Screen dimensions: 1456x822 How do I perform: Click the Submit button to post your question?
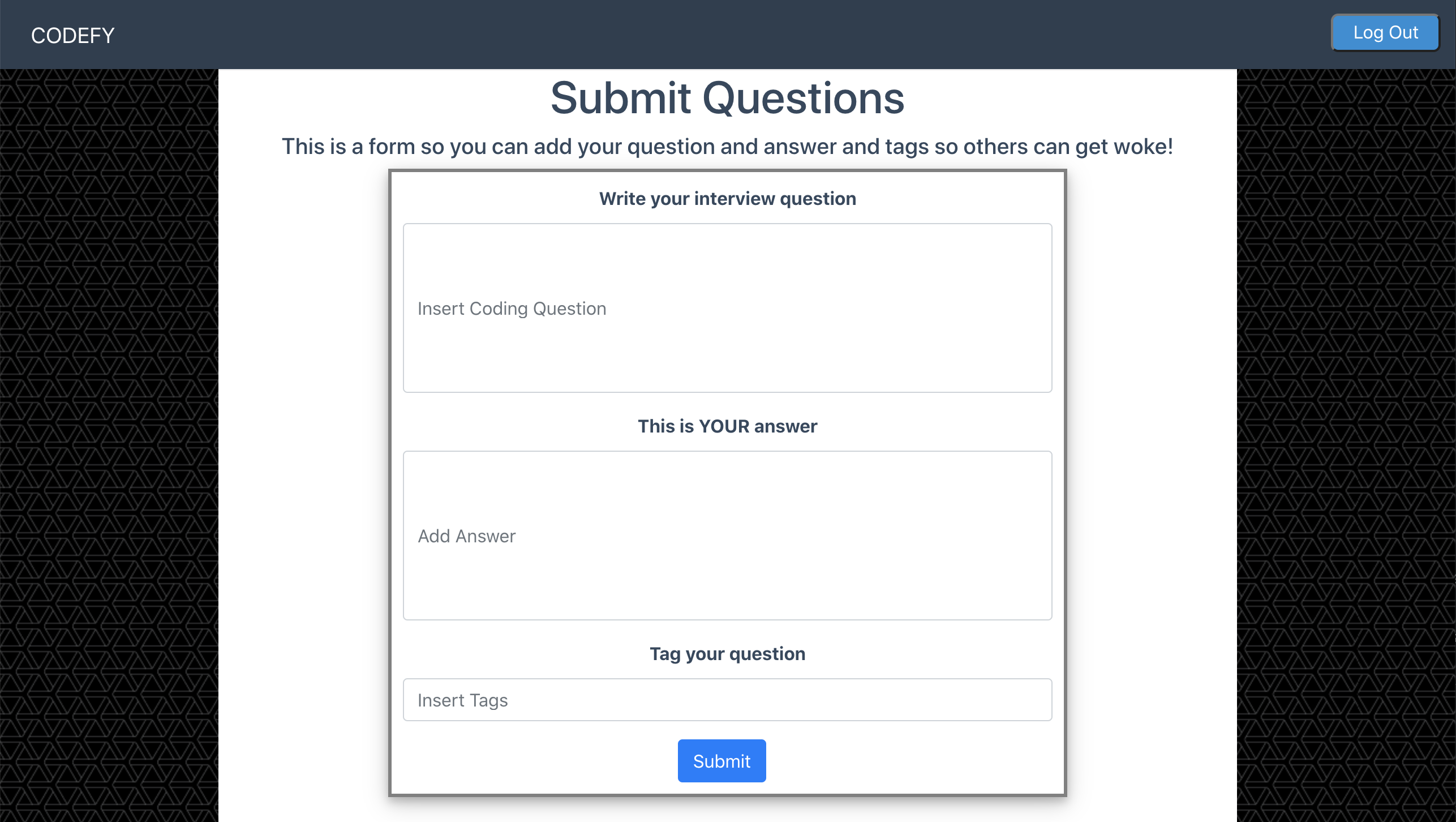tap(721, 760)
